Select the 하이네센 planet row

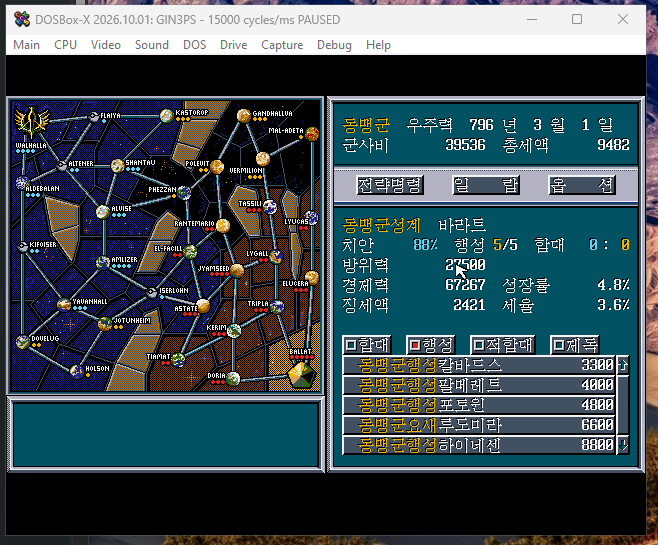tap(479, 445)
